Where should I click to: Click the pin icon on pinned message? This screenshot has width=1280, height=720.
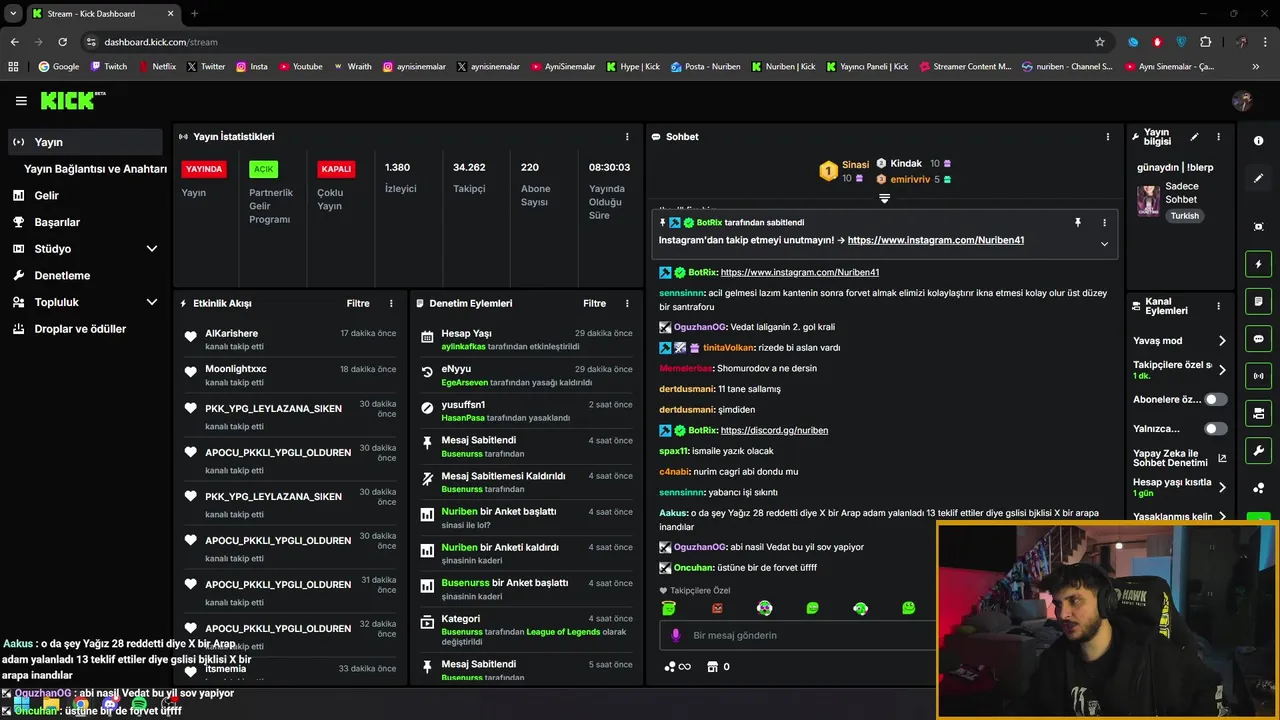coord(1078,222)
